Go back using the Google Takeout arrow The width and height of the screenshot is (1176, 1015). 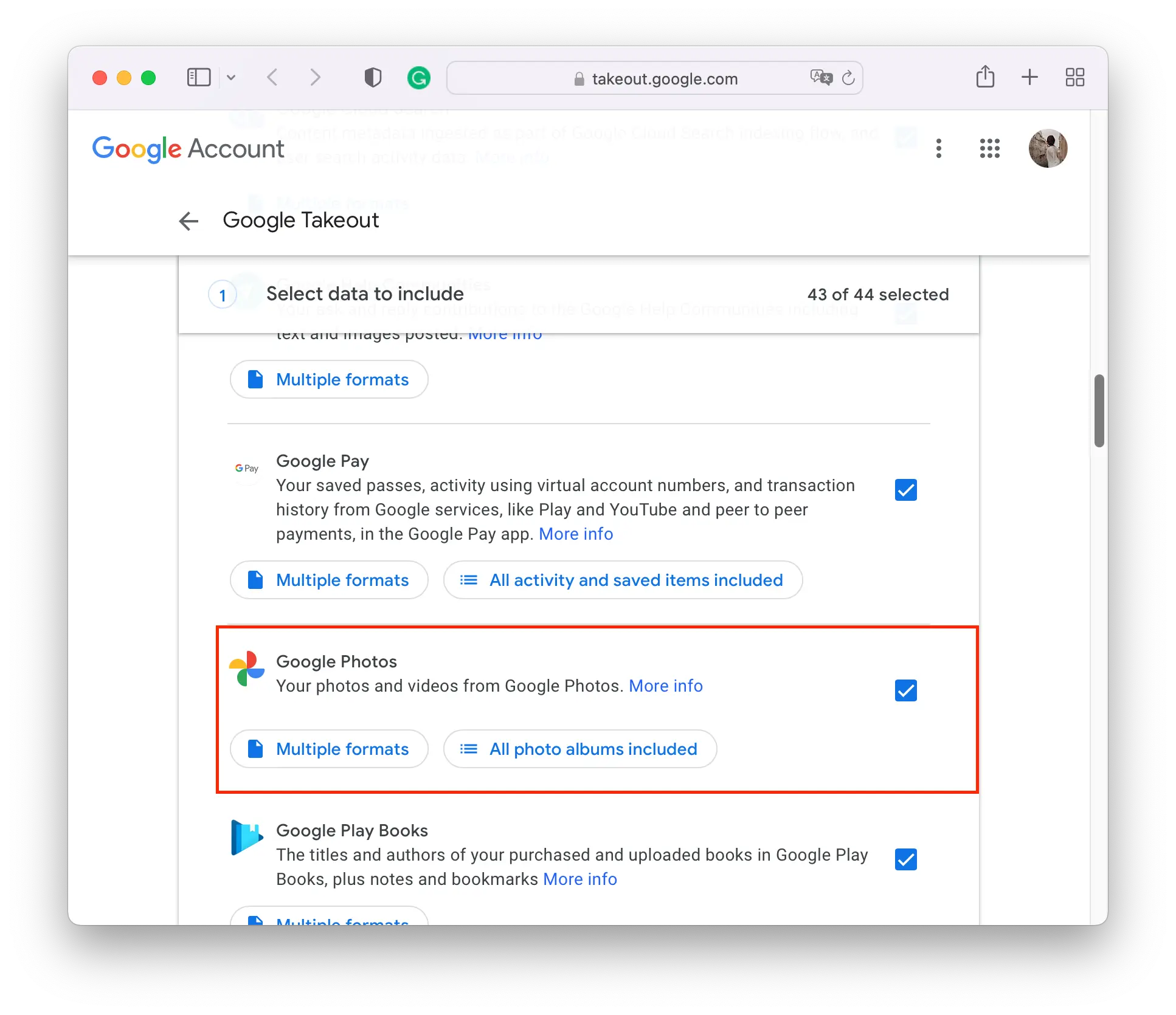pos(189,221)
